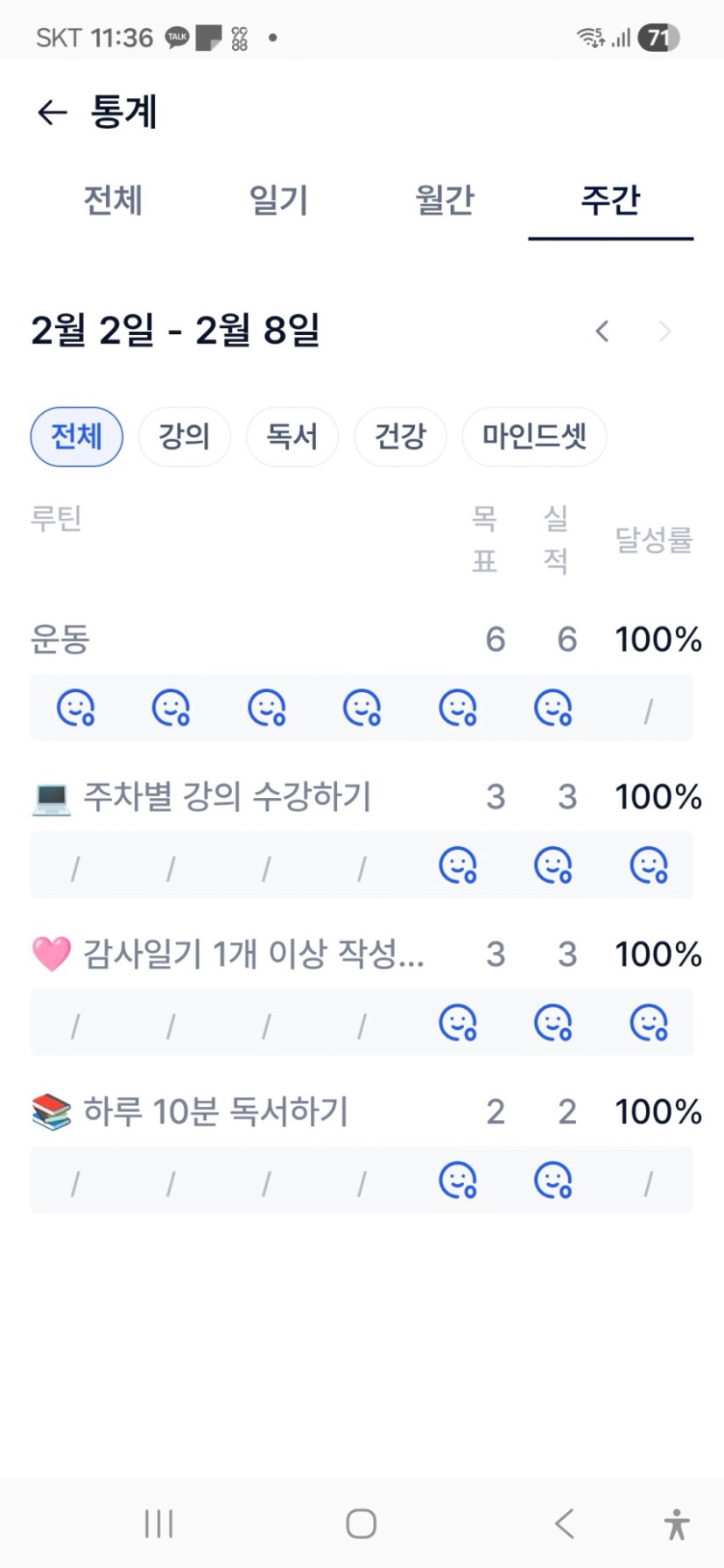Select the 독서 category filter chip
This screenshot has width=724, height=1568.
292,437
